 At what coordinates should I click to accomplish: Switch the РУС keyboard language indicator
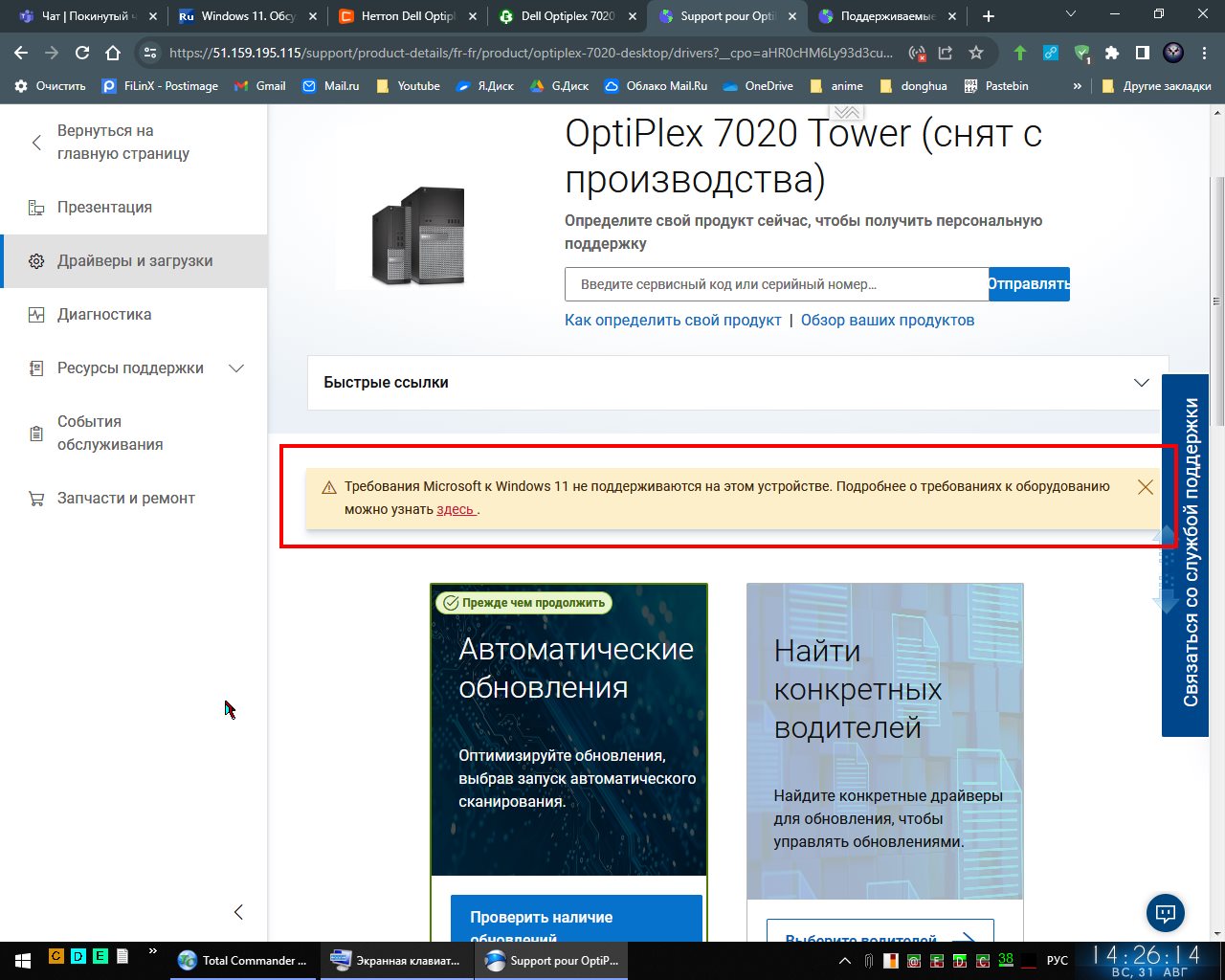click(1058, 961)
